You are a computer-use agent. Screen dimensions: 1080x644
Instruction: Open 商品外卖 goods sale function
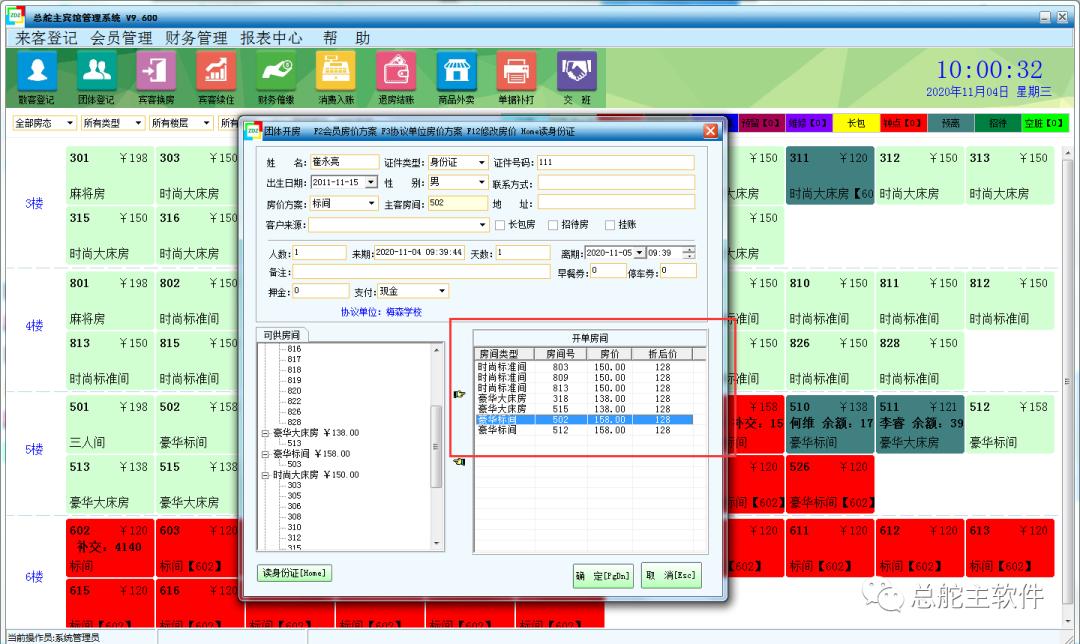(458, 70)
